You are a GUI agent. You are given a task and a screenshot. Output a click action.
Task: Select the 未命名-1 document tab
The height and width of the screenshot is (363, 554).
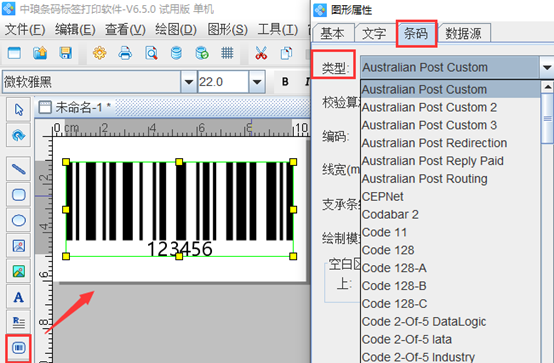75,107
